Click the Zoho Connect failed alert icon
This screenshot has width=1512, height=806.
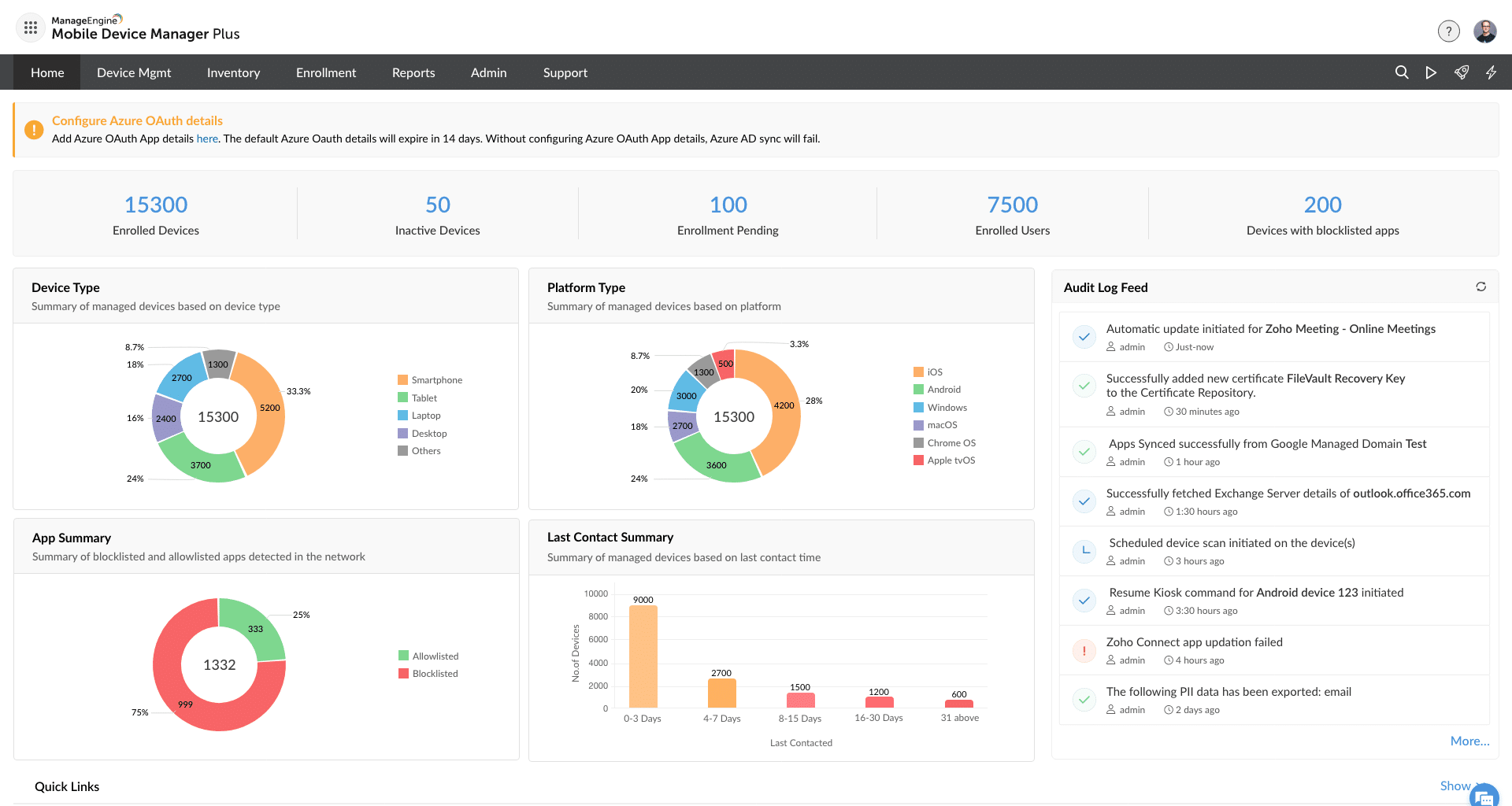1084,651
